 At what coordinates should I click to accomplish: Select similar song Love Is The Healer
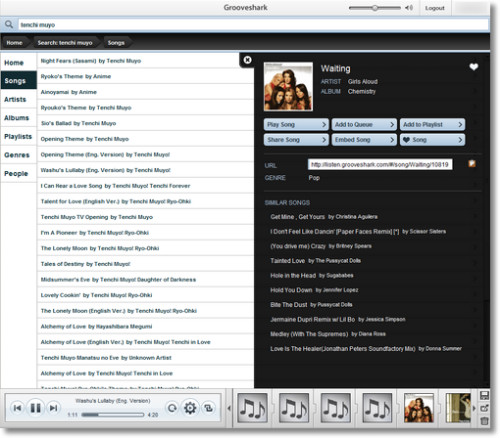[x=366, y=349]
